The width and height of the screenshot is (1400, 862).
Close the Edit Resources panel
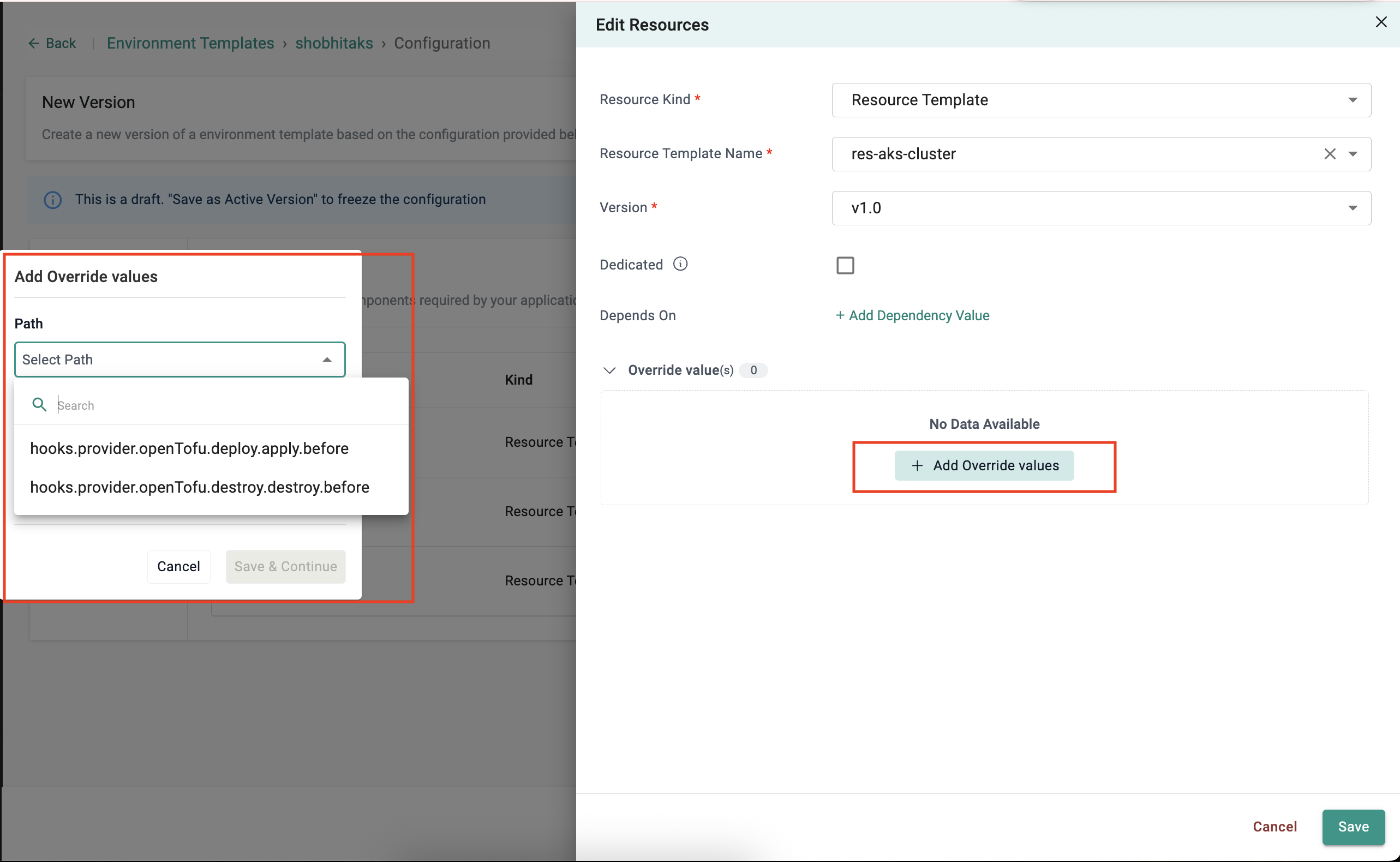(x=1380, y=22)
